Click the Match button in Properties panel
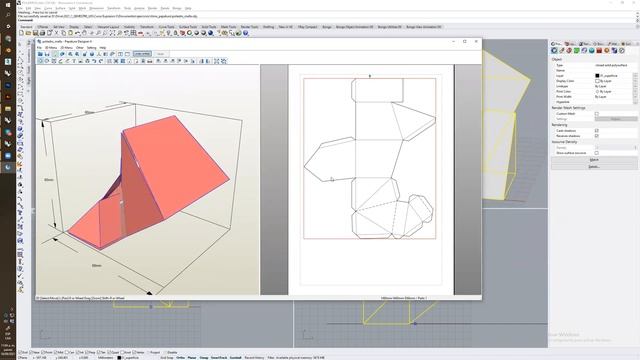Viewport: 640px width, 360px height. [x=594, y=160]
